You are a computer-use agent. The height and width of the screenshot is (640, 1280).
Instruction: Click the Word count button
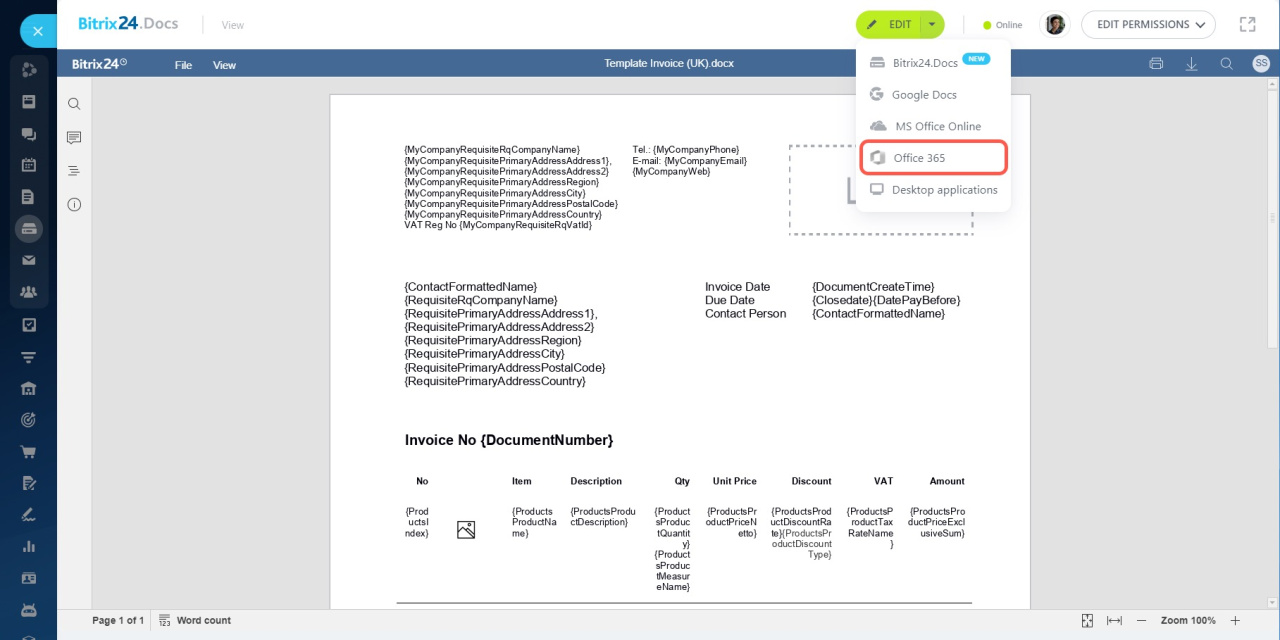(x=195, y=621)
